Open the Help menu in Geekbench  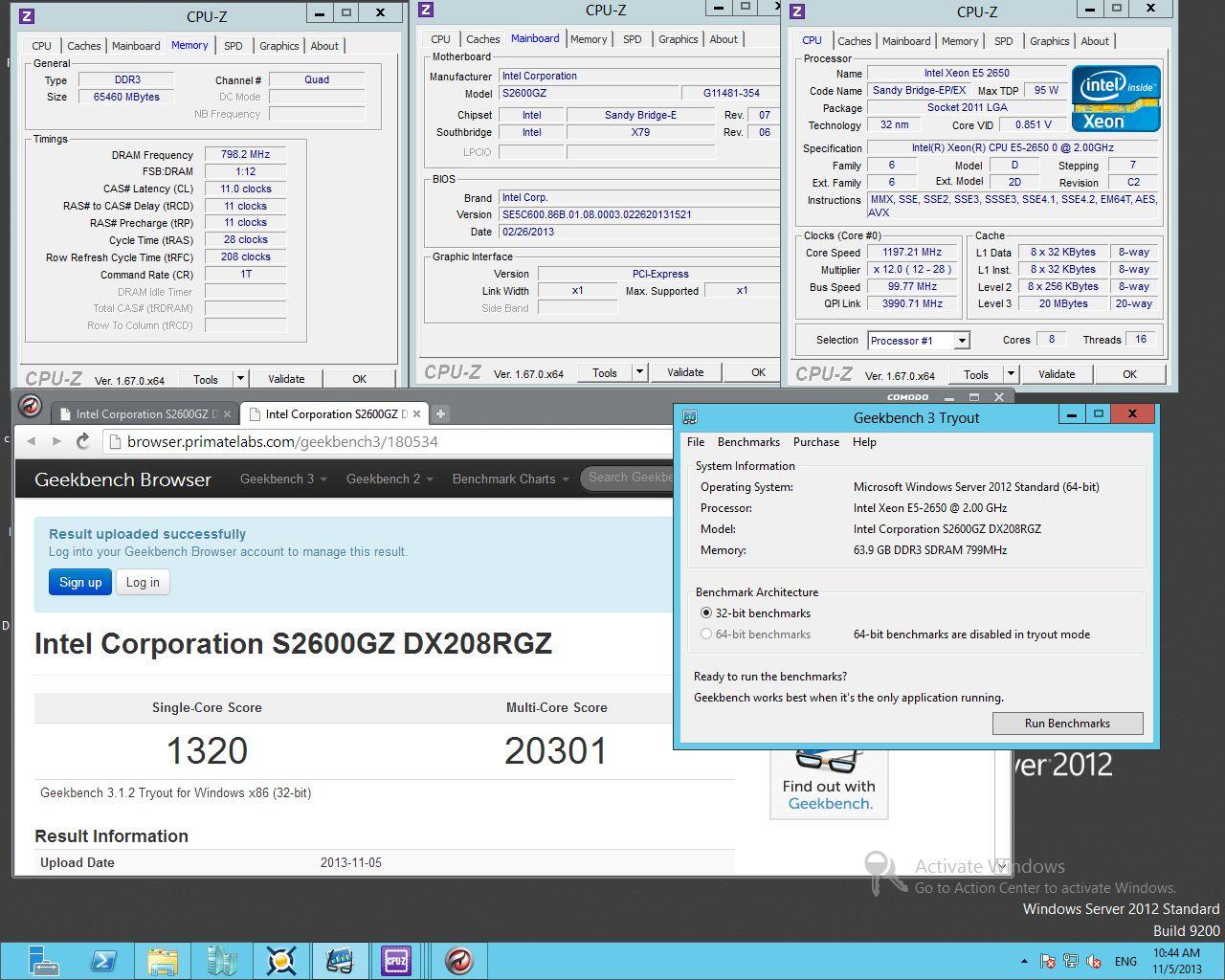(864, 442)
